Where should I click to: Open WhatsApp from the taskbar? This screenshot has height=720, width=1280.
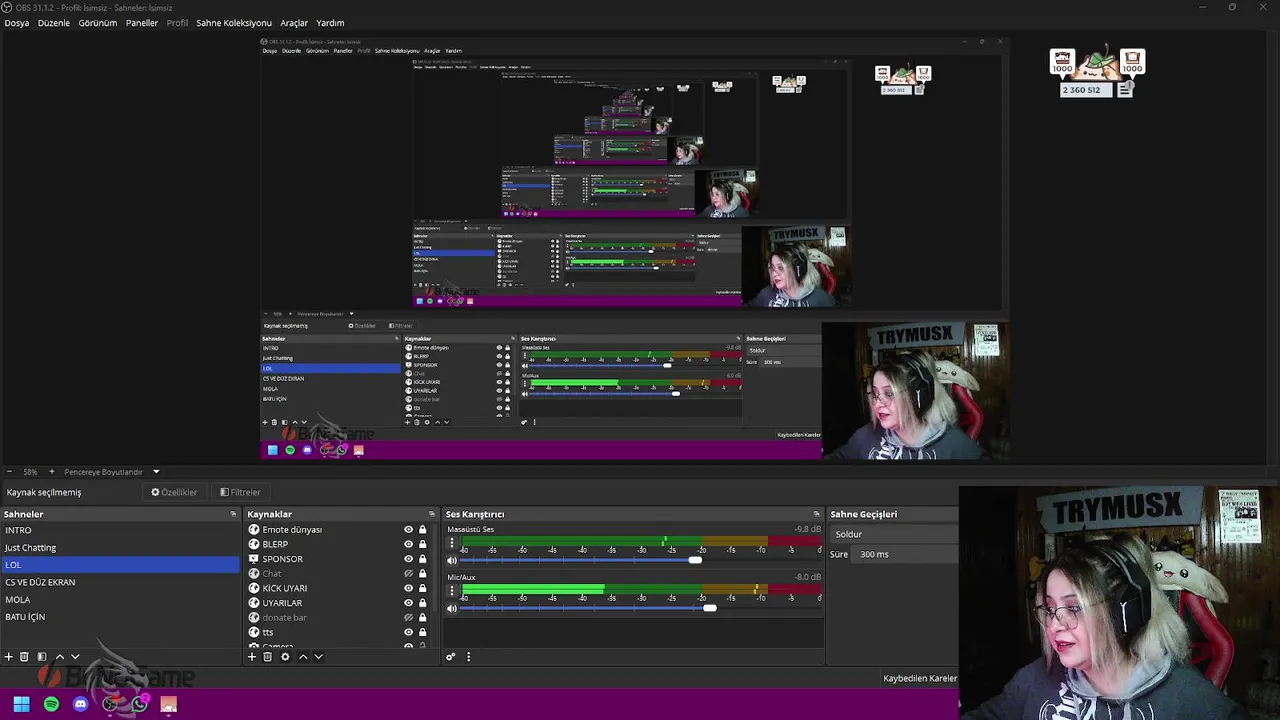point(140,705)
